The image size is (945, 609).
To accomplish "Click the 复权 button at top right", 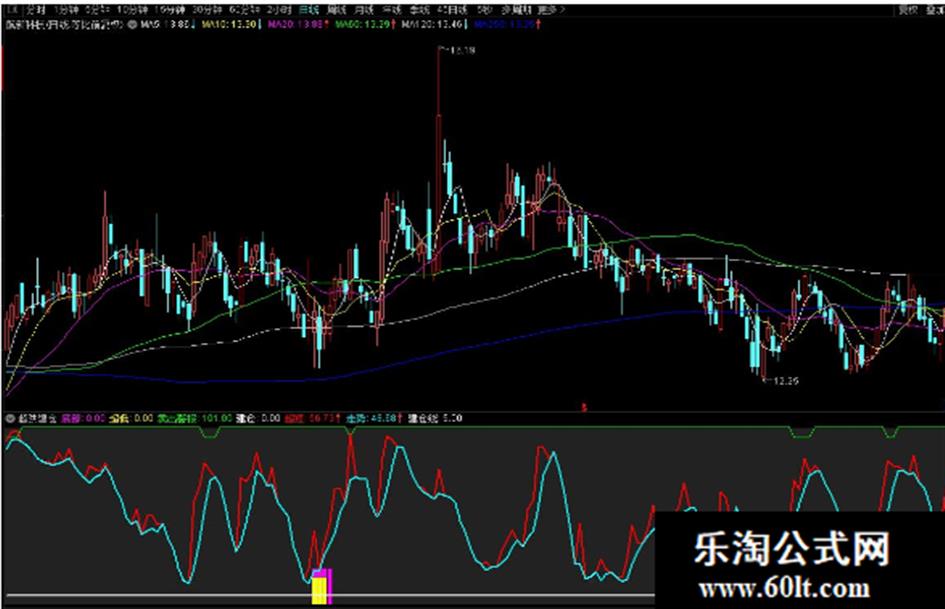I will [x=908, y=10].
